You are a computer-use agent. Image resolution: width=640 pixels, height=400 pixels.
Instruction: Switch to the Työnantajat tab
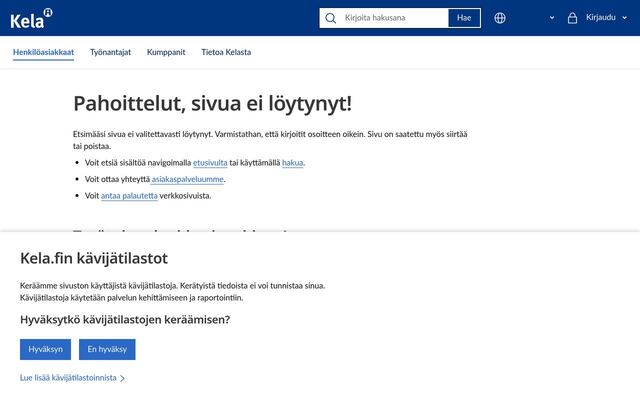110,52
